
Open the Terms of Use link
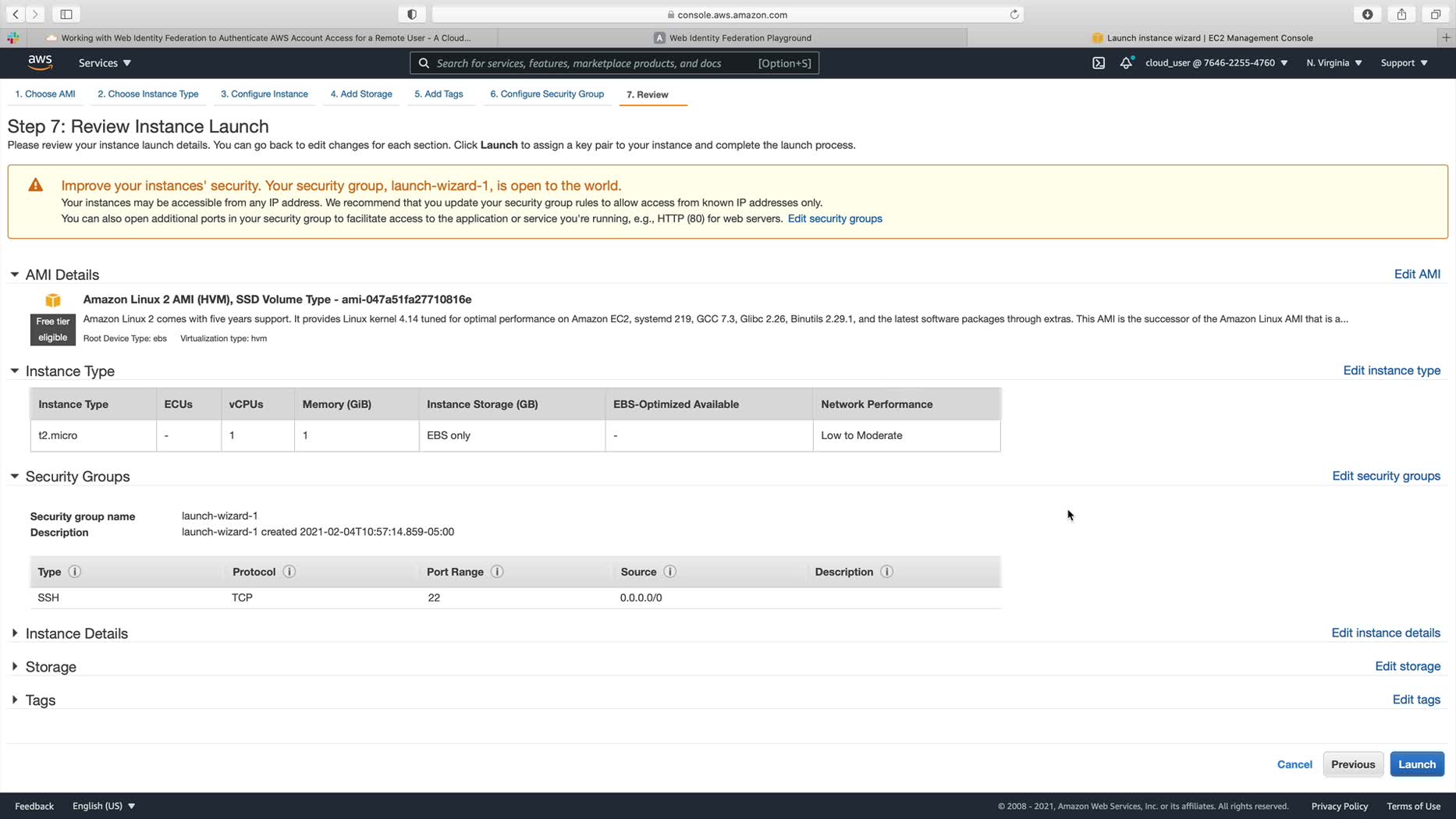1413,806
